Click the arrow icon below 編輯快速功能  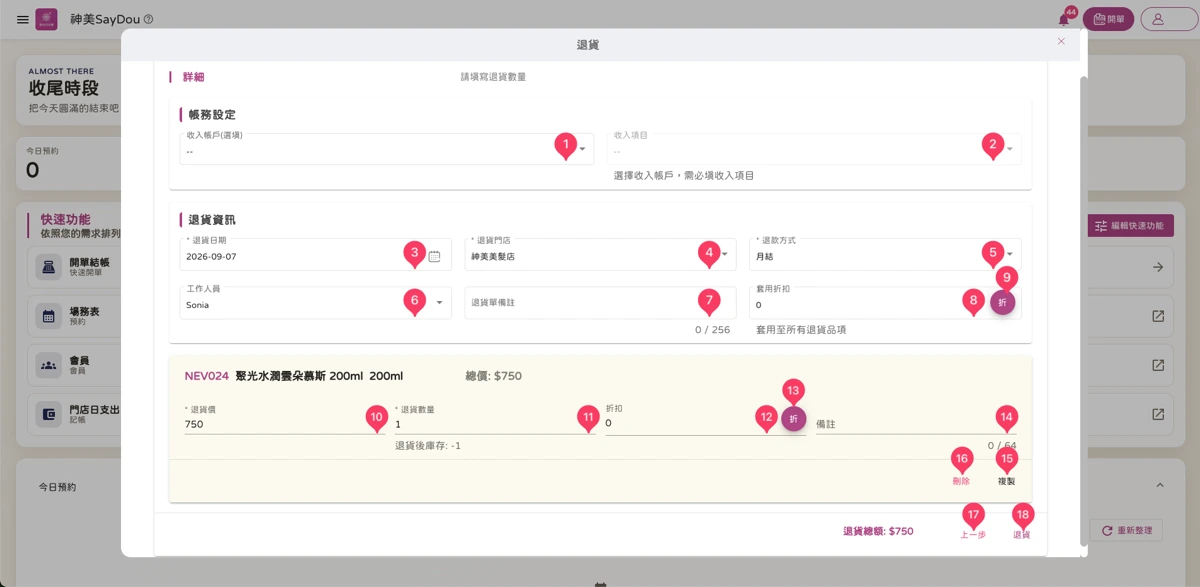click(1158, 267)
